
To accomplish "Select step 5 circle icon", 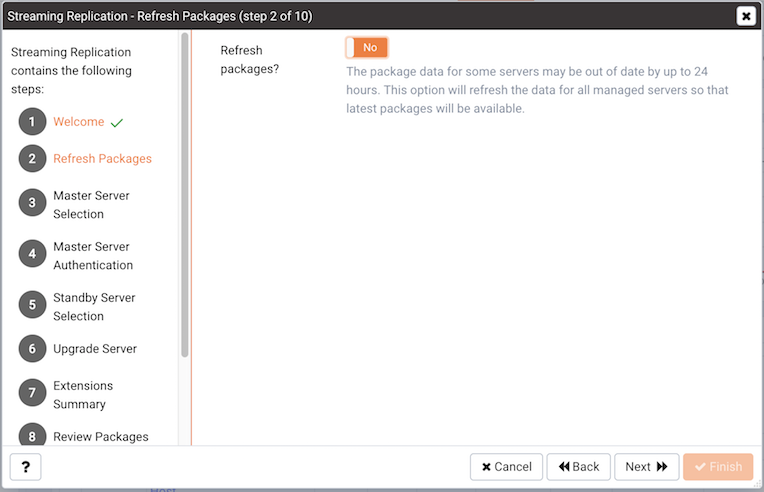I will coord(32,304).
